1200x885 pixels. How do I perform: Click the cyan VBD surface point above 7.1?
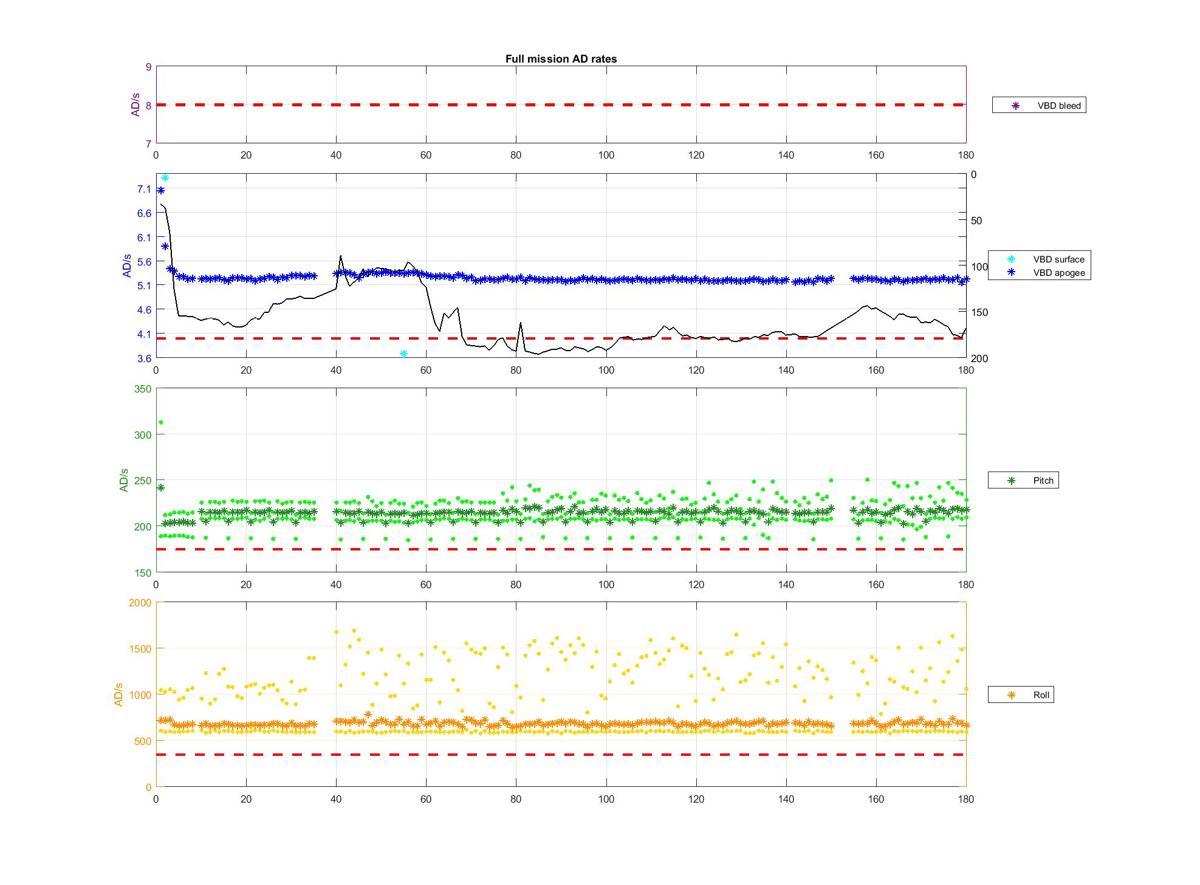[165, 178]
